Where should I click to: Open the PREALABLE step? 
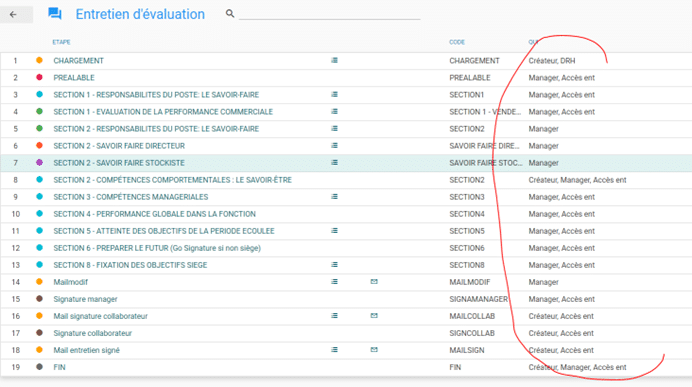74,78
